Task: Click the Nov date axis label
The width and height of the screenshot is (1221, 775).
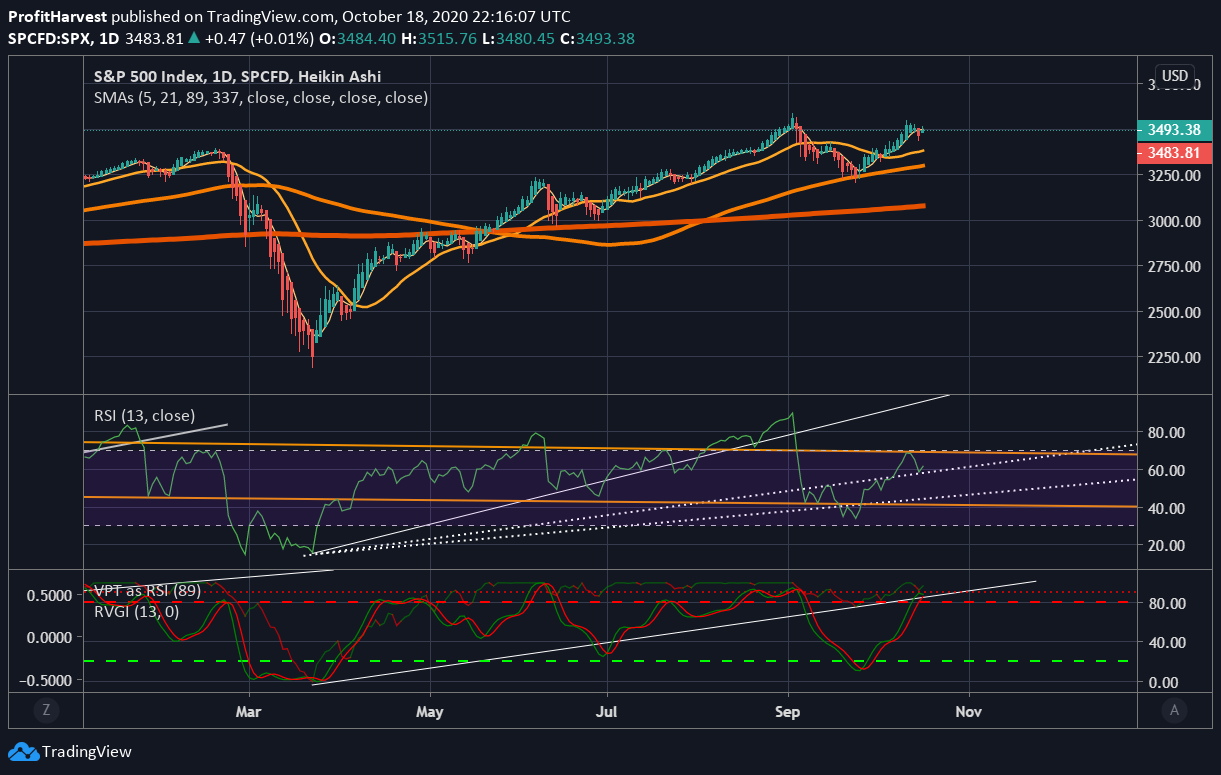Action: 968,710
